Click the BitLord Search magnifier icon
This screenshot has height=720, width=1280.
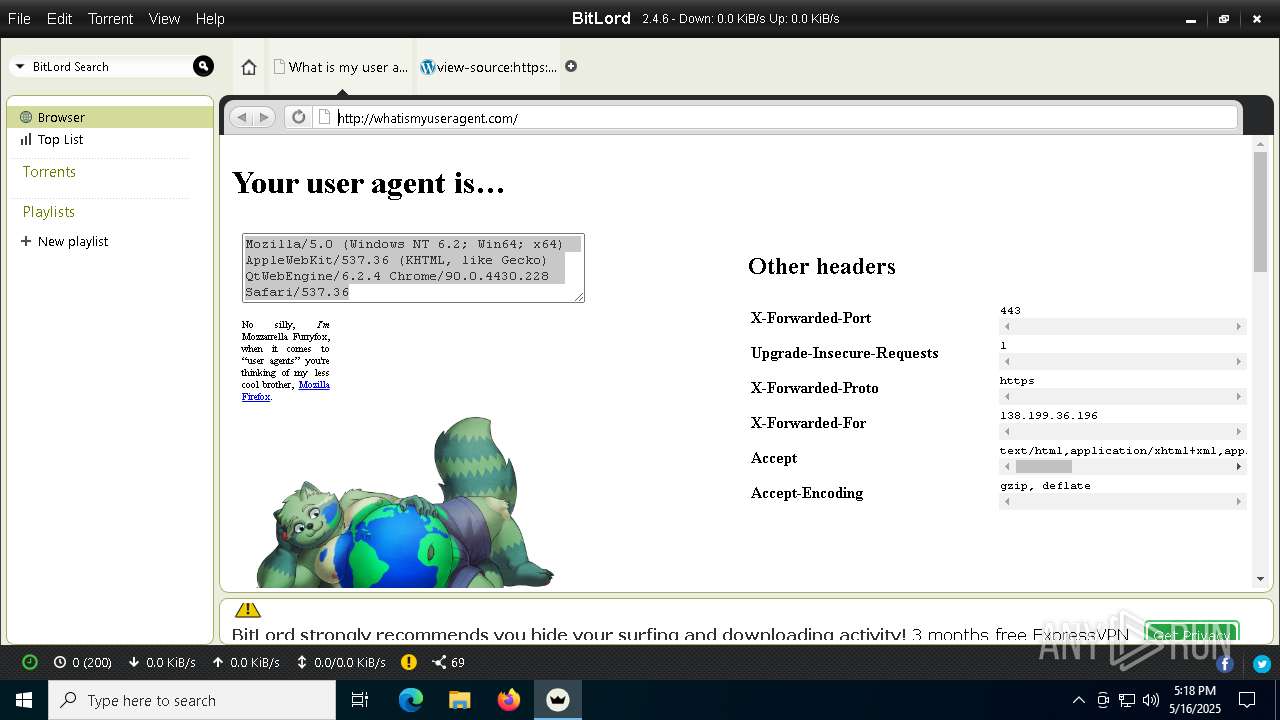[x=203, y=66]
